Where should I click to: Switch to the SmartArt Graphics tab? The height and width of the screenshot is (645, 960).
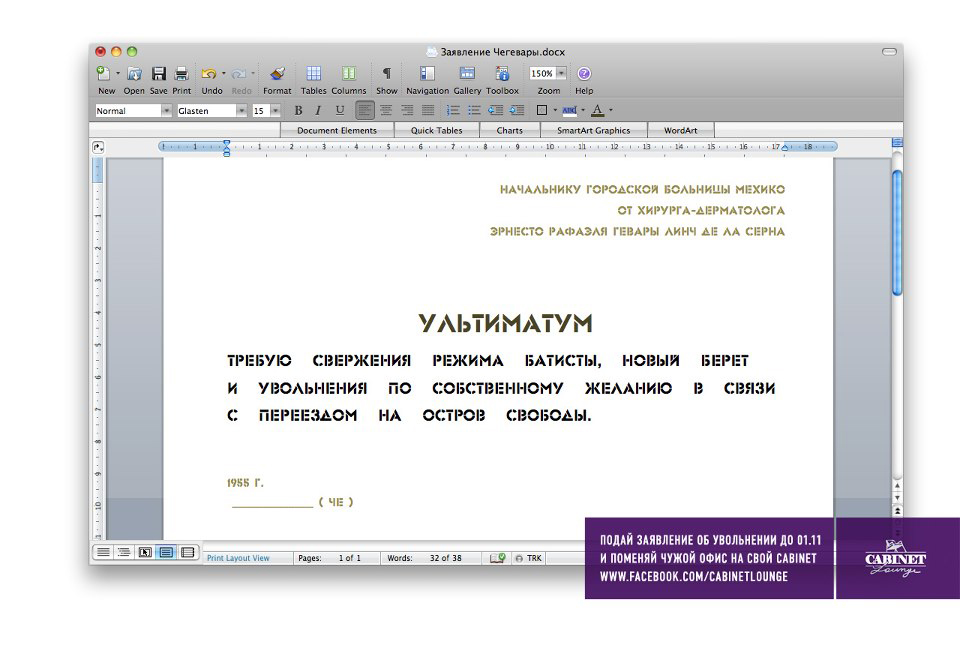coord(593,130)
